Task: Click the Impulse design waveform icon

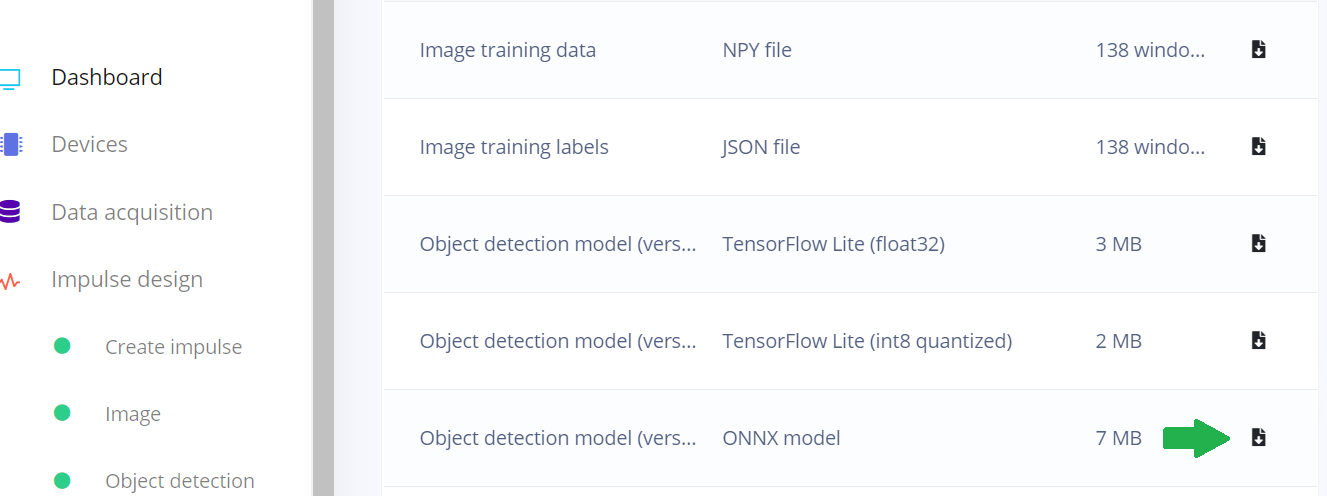Action: click(10, 280)
